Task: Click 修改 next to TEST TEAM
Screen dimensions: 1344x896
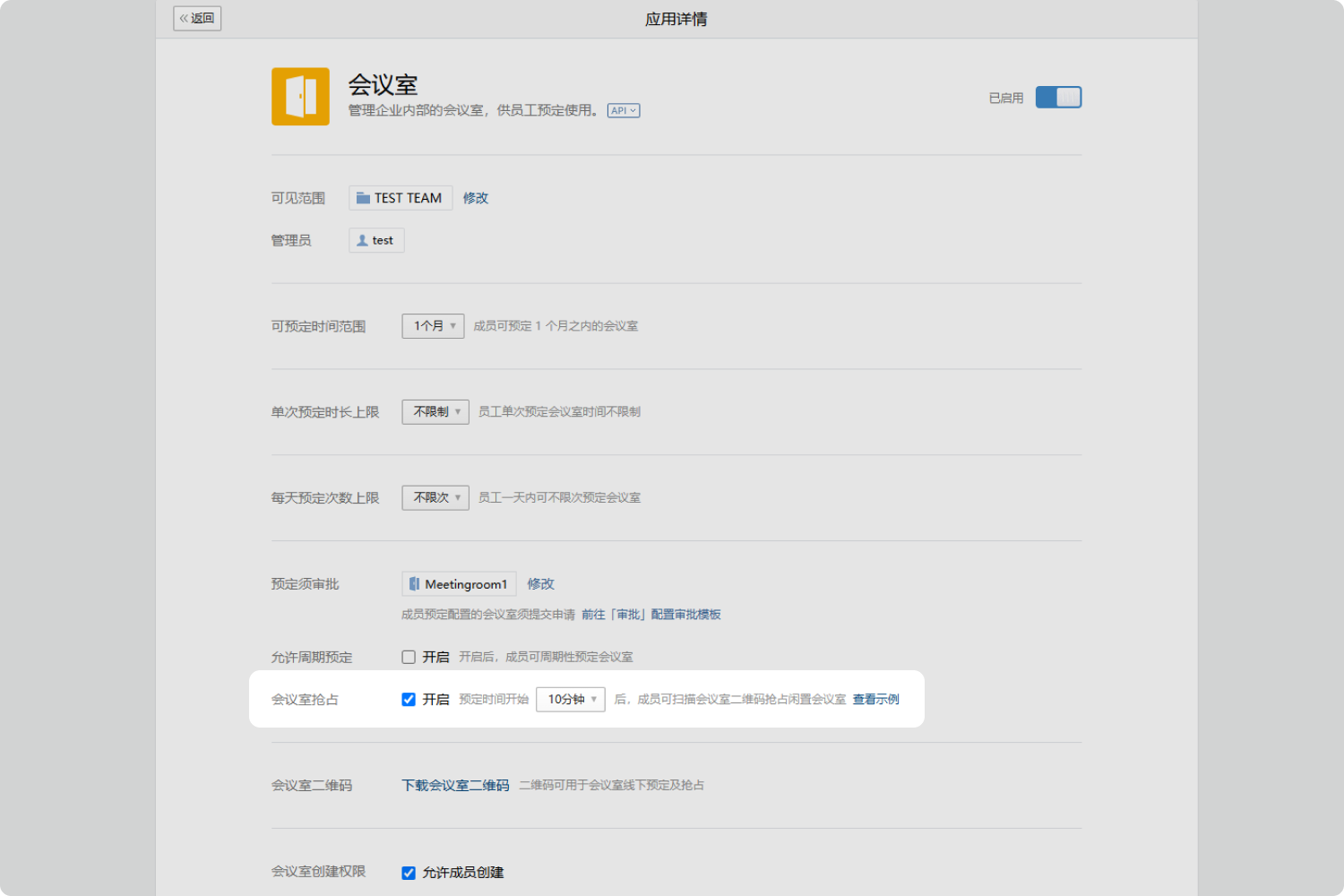Action: [x=476, y=198]
